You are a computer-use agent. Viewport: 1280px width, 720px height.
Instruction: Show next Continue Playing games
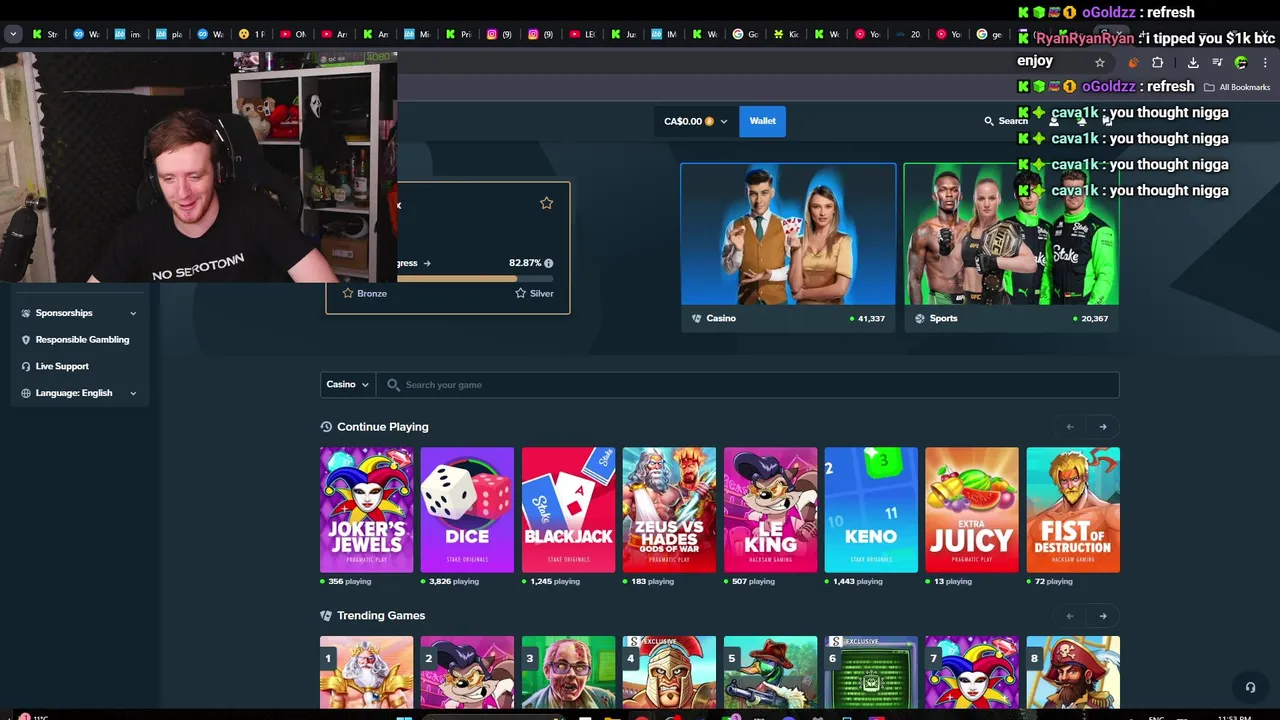1103,427
